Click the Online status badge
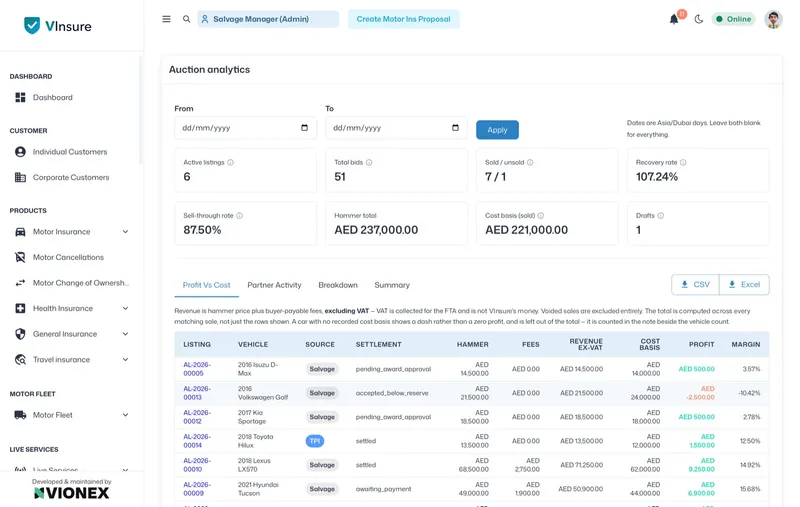Screen dimensions: 800x507 [x=734, y=19]
